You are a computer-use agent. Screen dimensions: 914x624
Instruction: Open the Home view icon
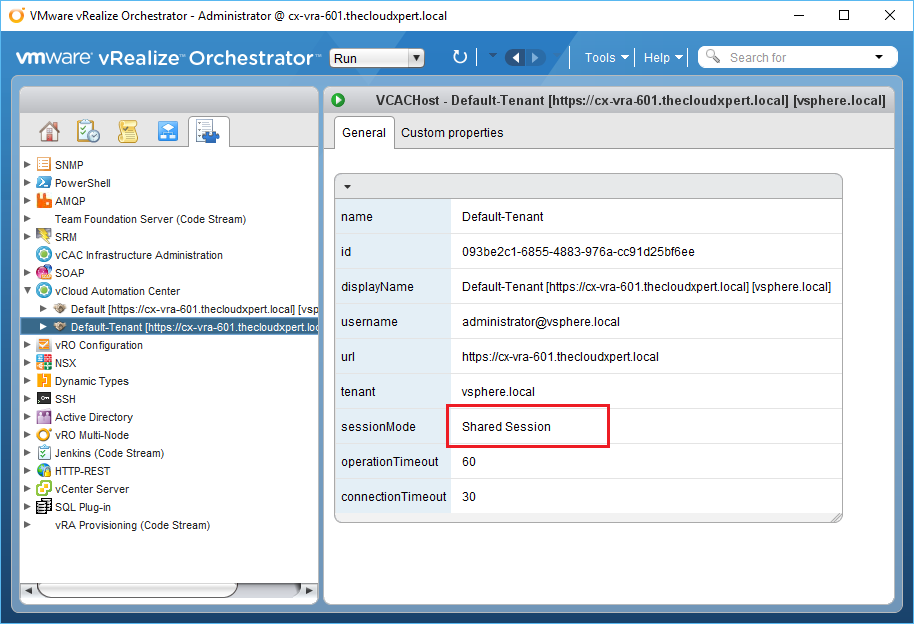pyautogui.click(x=49, y=132)
